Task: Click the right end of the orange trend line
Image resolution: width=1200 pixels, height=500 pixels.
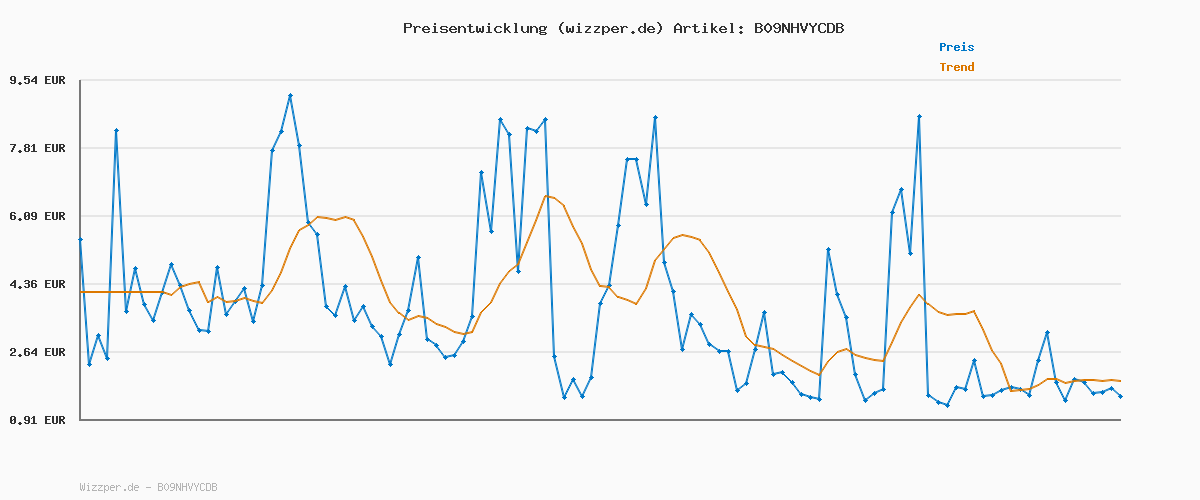Action: (x=1120, y=381)
